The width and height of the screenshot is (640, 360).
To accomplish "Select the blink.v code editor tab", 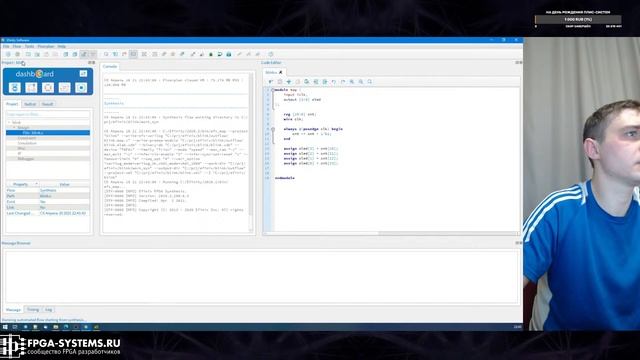I will click(271, 73).
